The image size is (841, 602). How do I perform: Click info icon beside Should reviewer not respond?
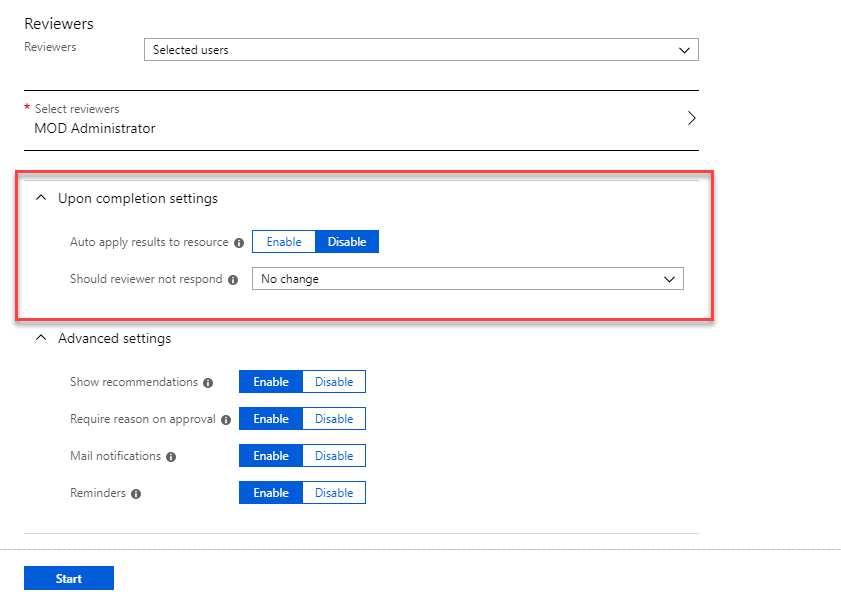(x=233, y=280)
